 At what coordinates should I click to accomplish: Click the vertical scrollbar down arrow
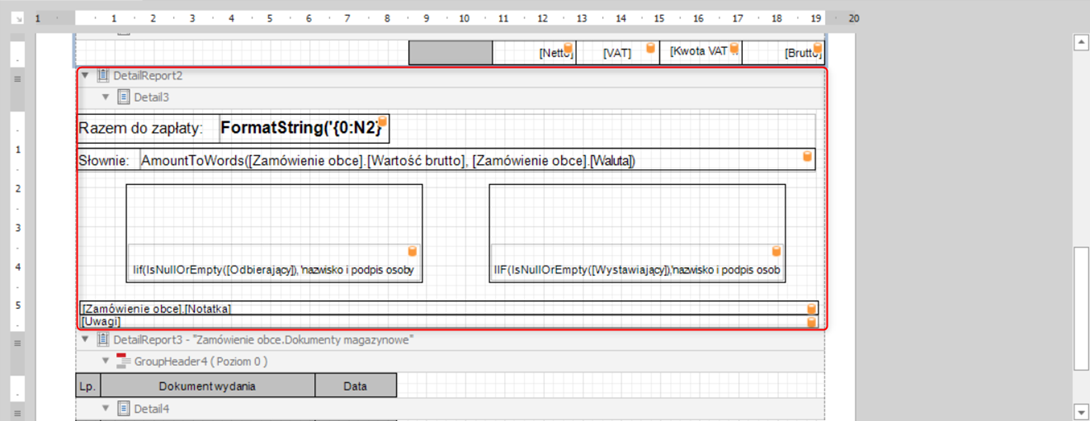pos(1081,411)
